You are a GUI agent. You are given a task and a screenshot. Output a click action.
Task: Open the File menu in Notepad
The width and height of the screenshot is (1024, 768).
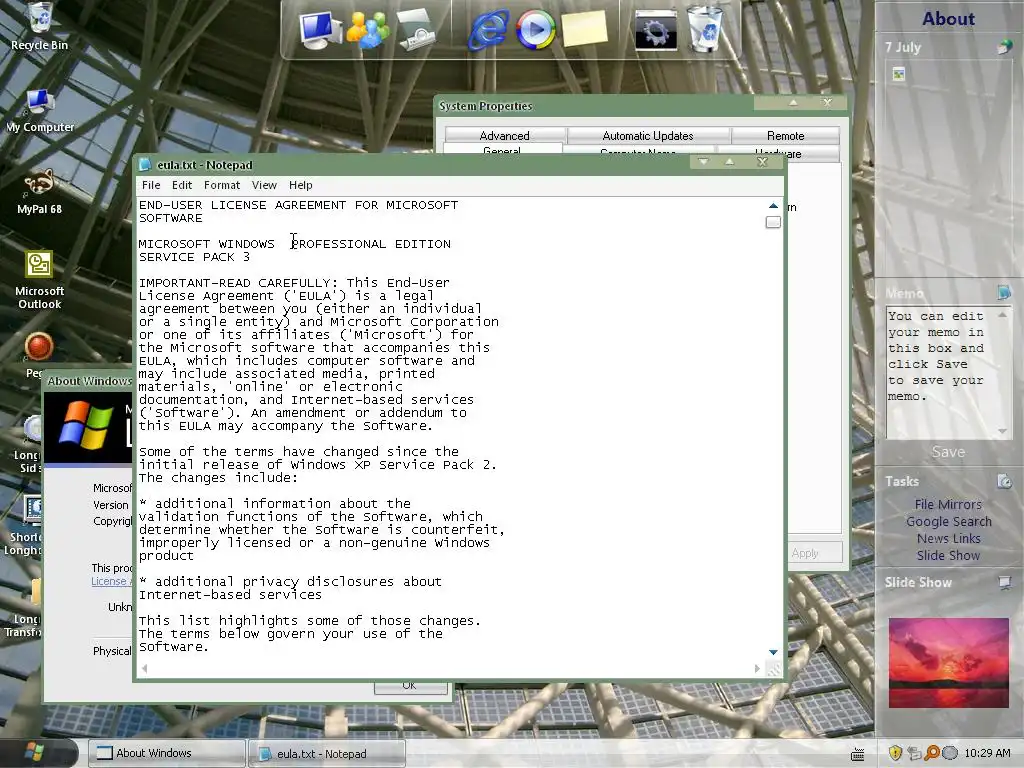click(151, 185)
